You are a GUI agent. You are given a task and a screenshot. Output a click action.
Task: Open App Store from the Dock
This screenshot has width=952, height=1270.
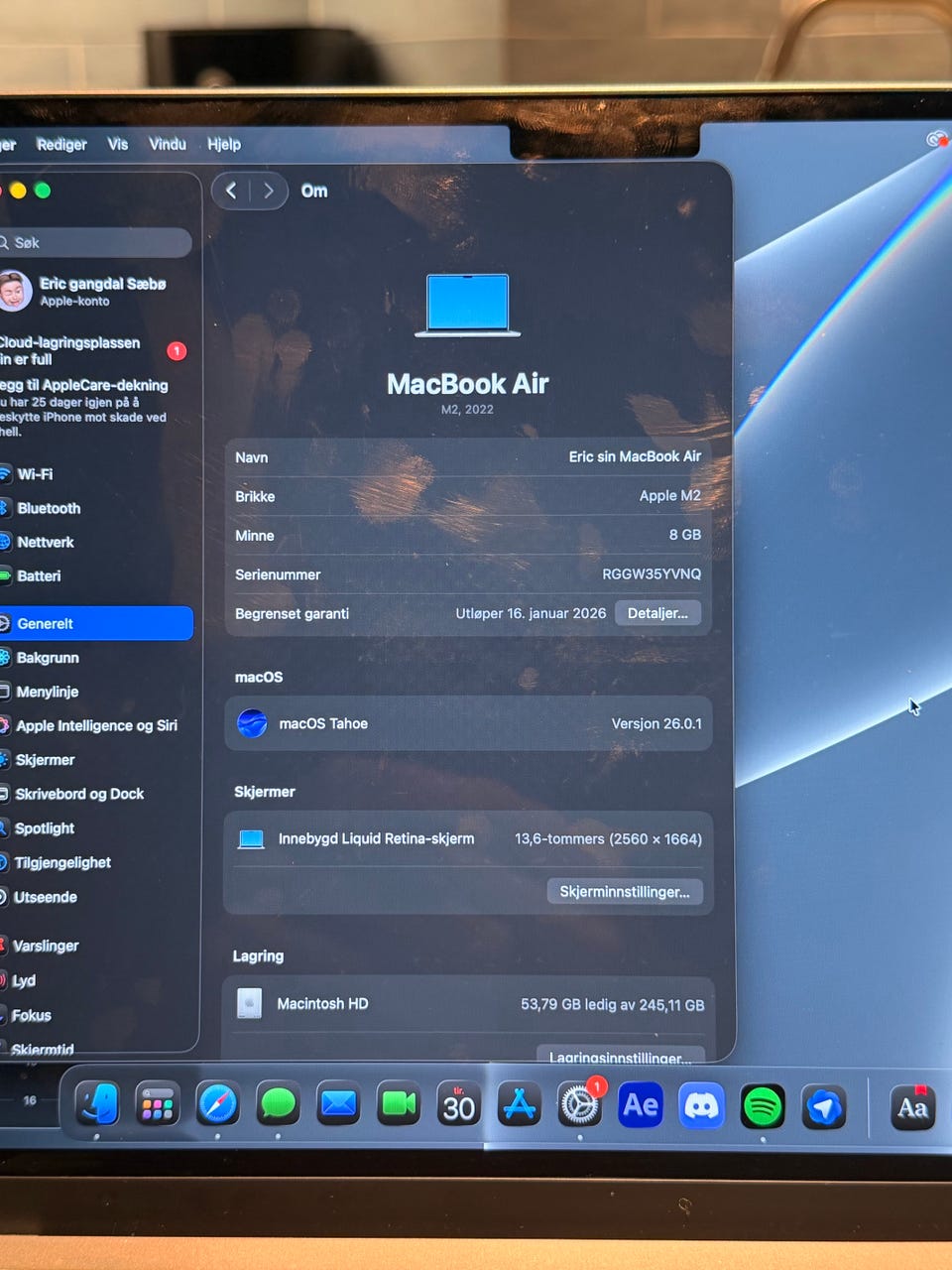pos(520,1105)
